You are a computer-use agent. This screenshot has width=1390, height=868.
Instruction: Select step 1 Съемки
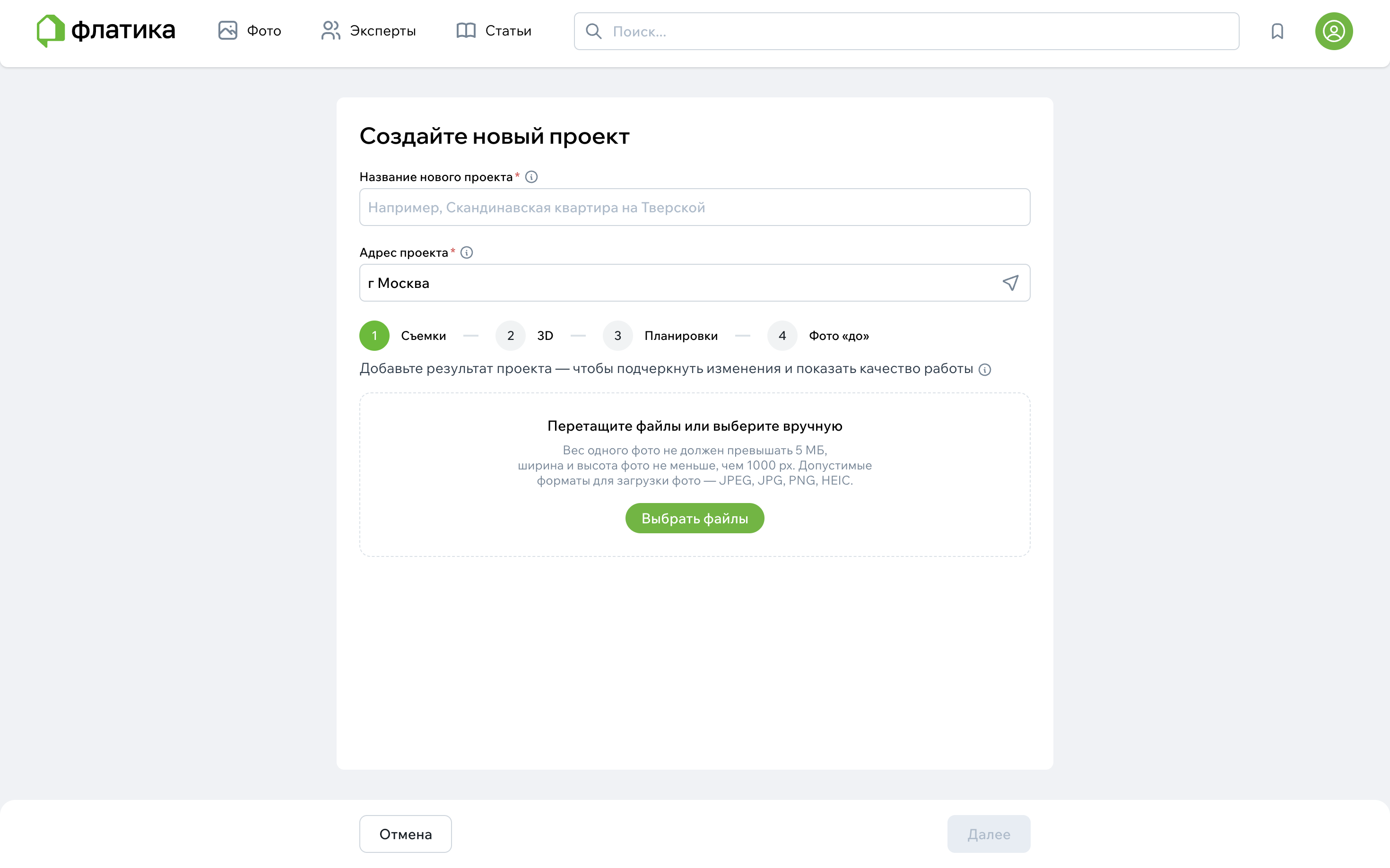(403, 336)
